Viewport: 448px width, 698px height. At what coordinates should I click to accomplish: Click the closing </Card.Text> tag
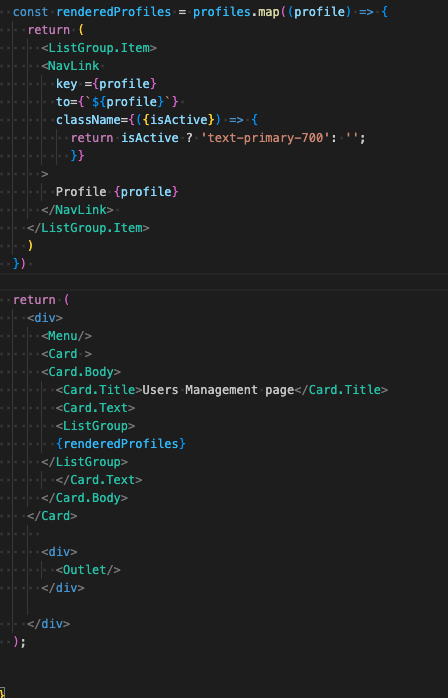(x=99, y=480)
